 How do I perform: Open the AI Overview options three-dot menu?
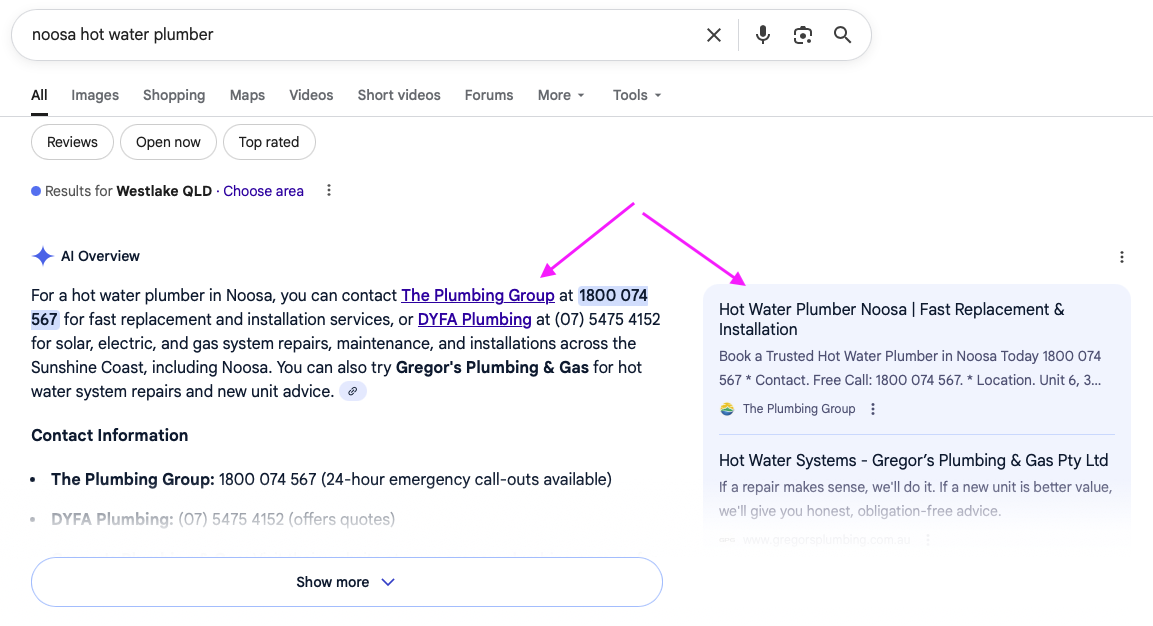tap(1121, 256)
